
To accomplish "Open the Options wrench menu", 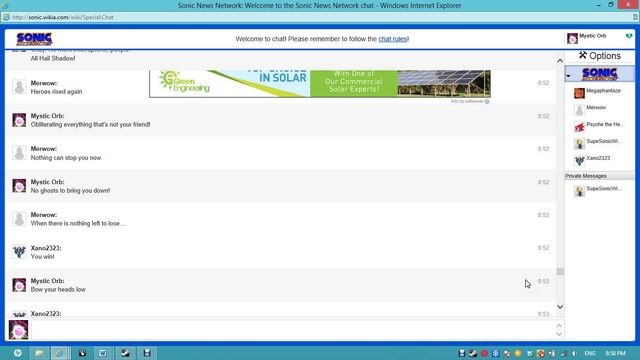I will [x=600, y=56].
